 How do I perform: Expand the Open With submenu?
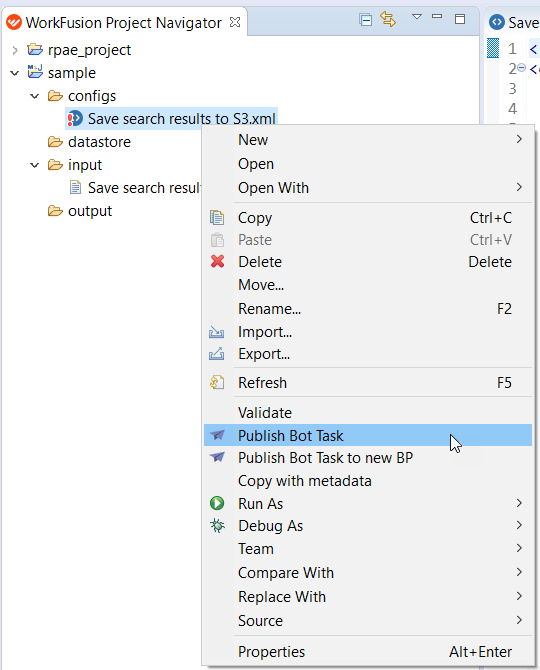point(368,188)
